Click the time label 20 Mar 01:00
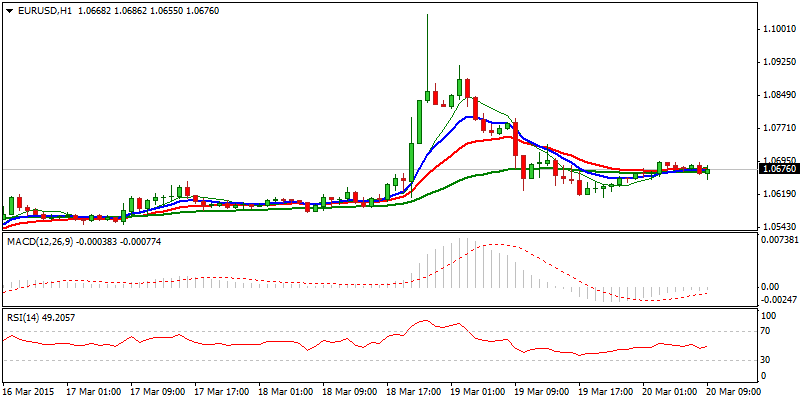 670,390
